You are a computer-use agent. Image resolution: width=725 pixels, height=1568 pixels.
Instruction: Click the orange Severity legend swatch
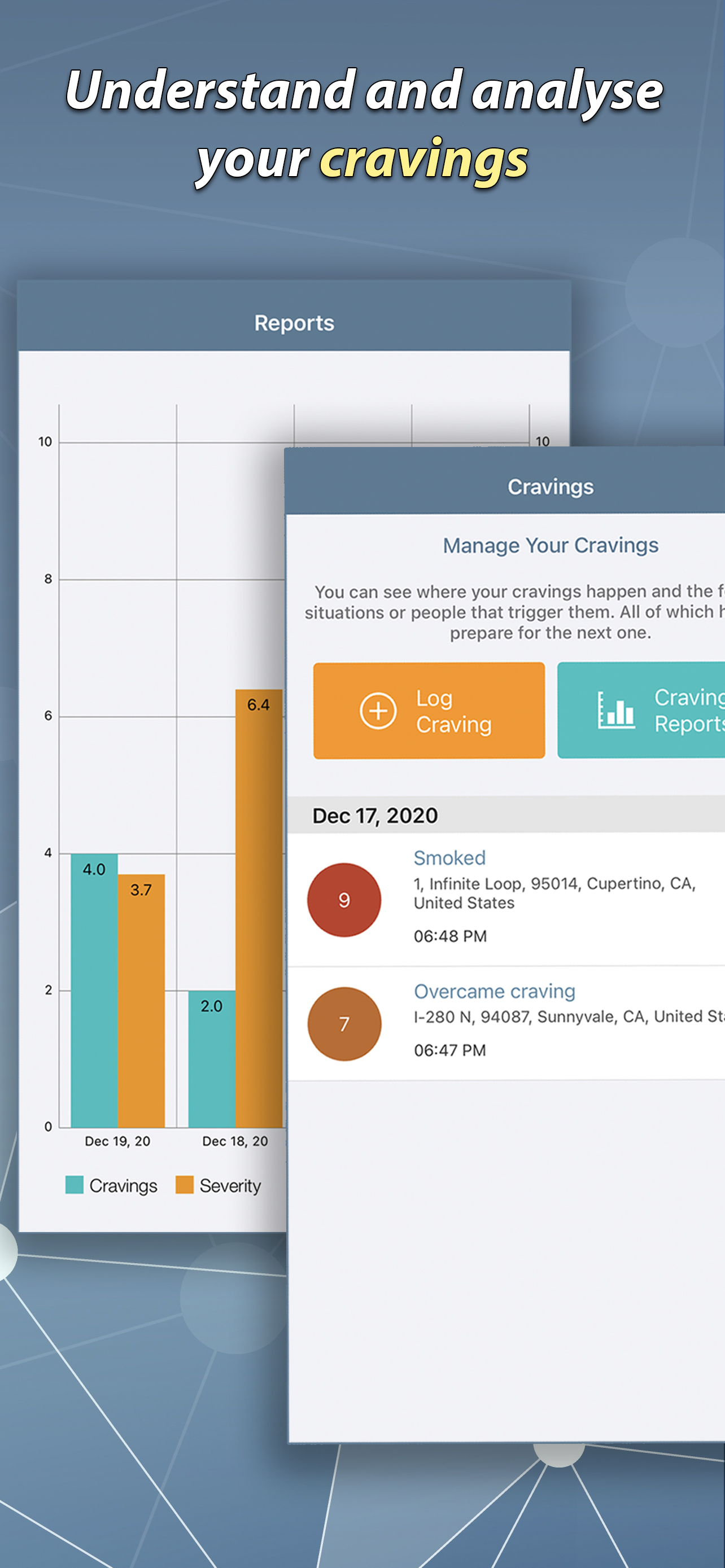184,1185
